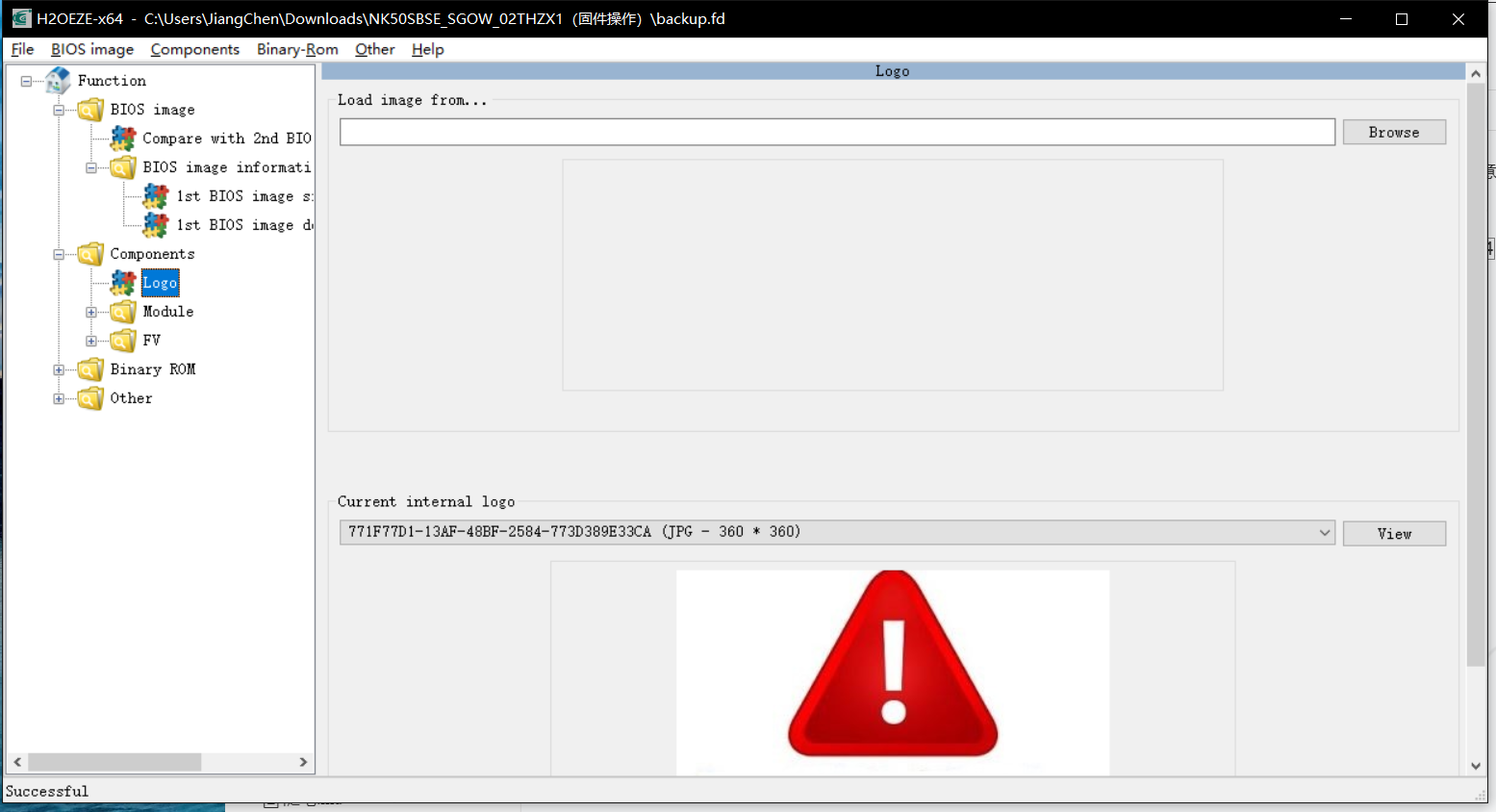
Task: Click the BIOS image information folder icon
Action: [x=123, y=167]
